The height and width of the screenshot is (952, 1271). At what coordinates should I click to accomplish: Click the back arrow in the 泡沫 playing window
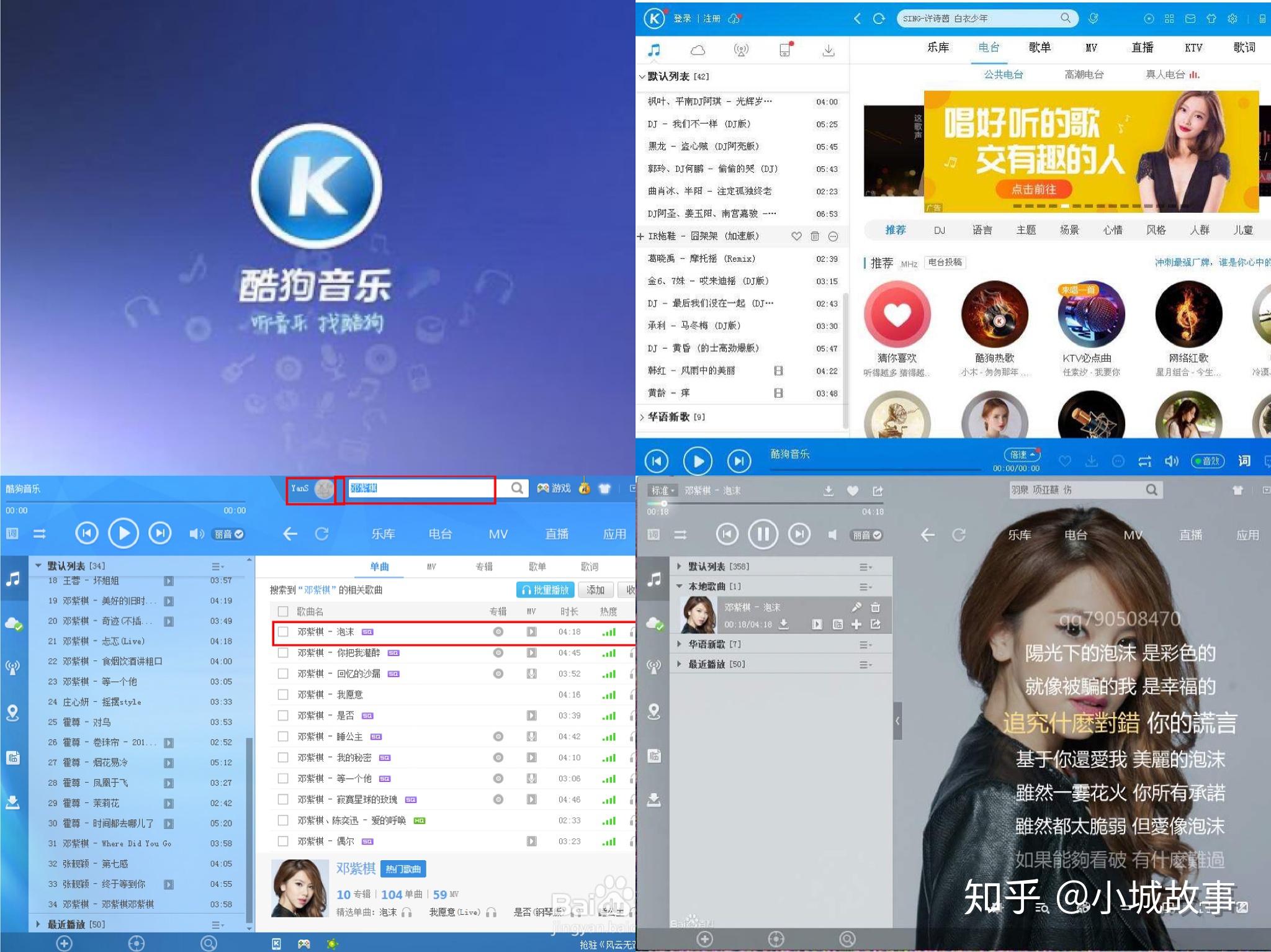click(928, 534)
